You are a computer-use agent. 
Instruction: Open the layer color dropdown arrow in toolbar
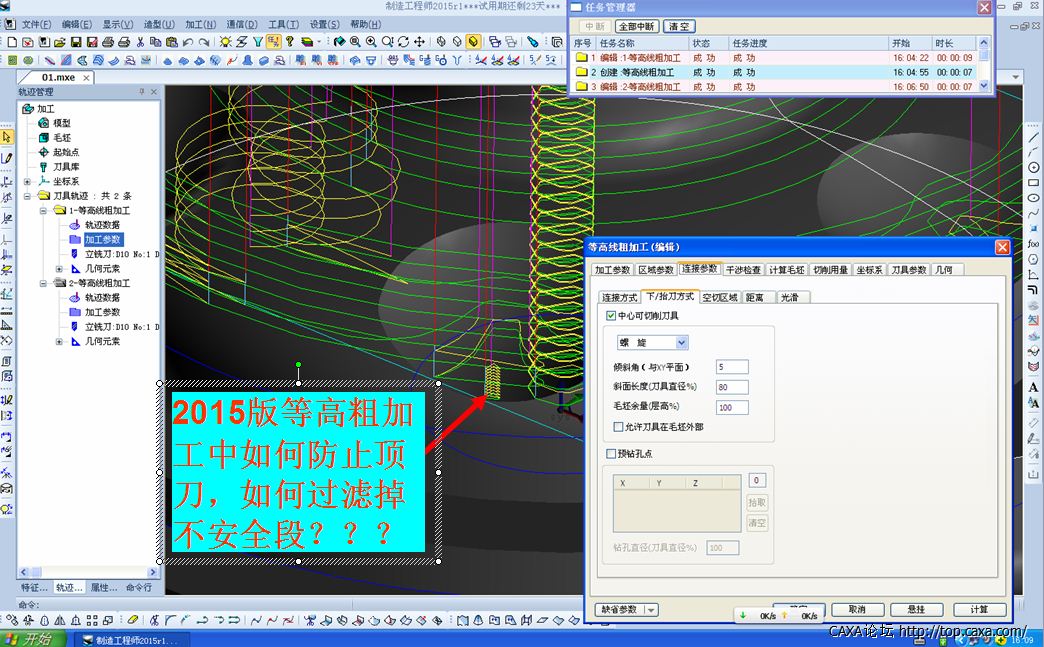320,42
